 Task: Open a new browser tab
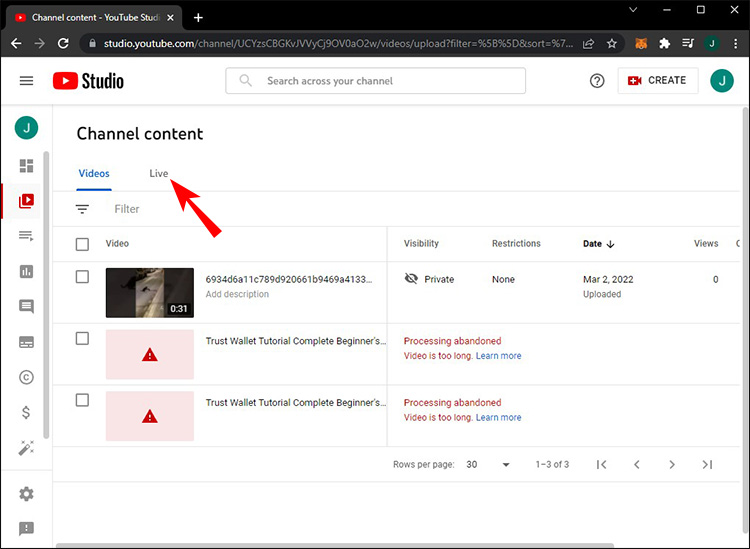(x=198, y=18)
